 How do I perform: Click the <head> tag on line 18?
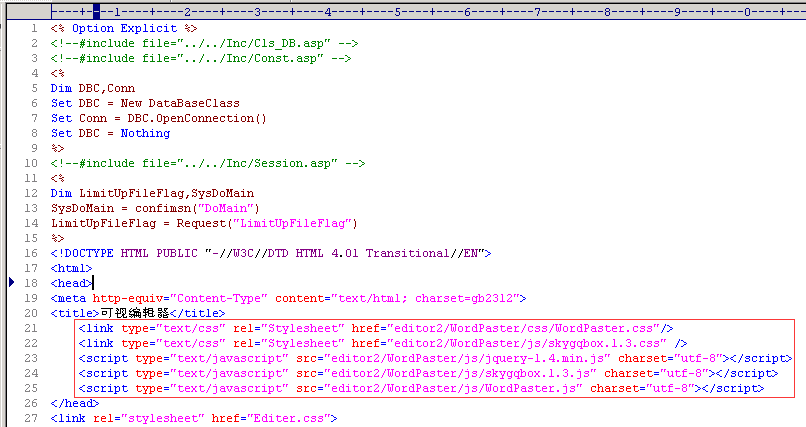71,283
